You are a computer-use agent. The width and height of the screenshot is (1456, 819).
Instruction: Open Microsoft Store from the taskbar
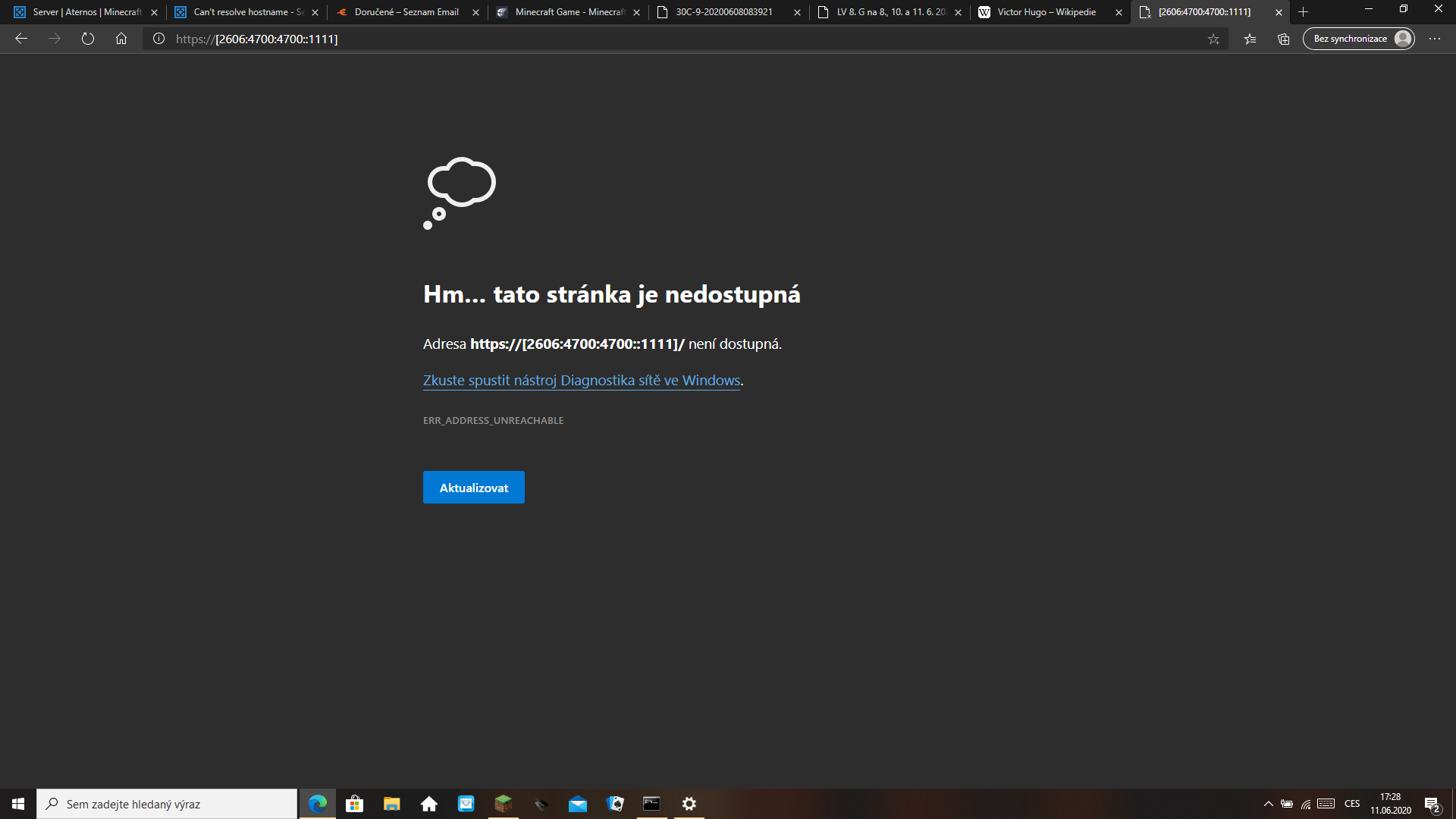tap(355, 804)
